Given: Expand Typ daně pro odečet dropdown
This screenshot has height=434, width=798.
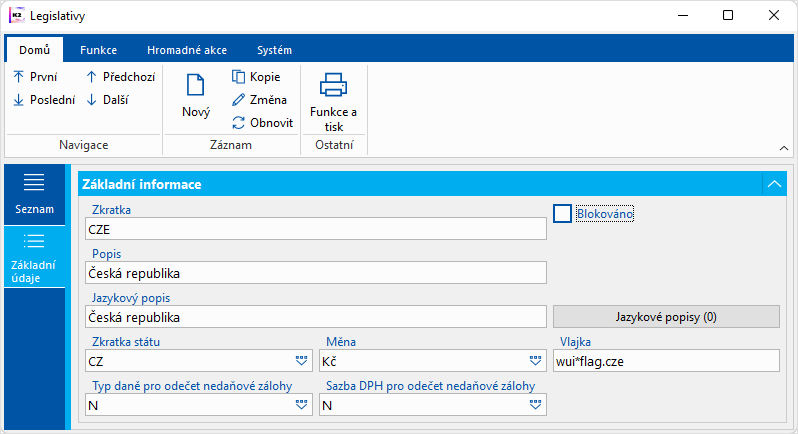Looking at the screenshot, I should click(301, 405).
